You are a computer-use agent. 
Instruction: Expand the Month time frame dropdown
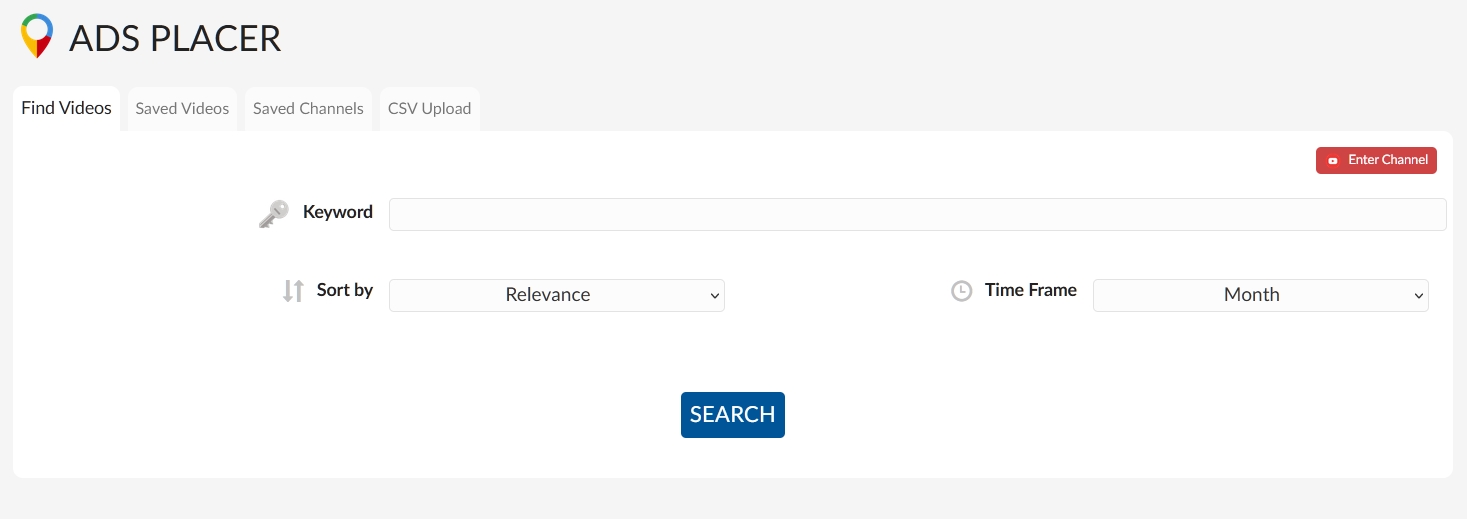[1251, 295]
